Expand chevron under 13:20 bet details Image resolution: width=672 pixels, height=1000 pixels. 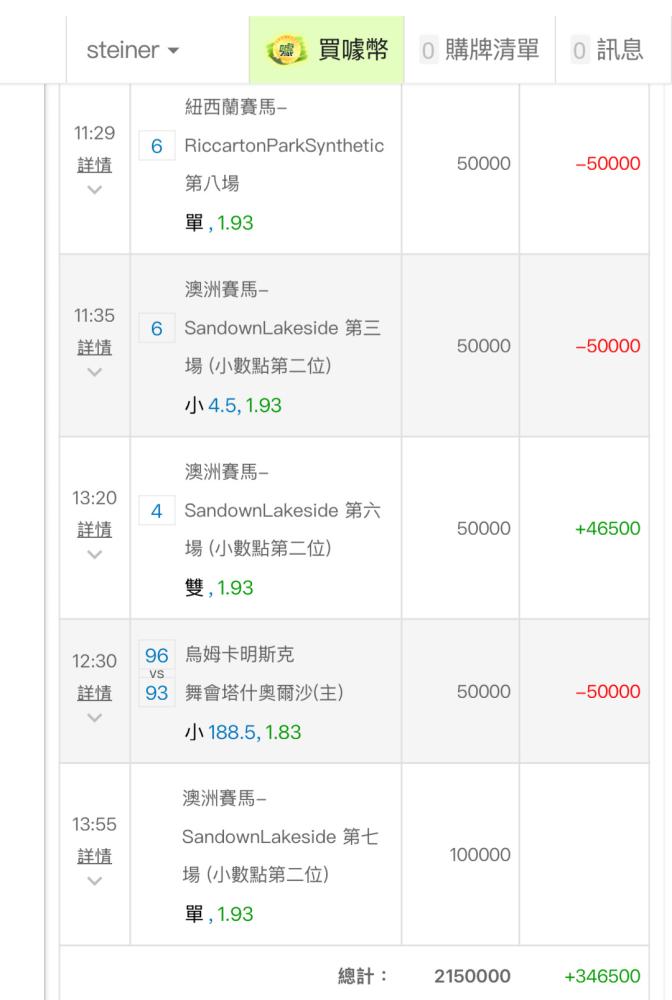[94, 554]
